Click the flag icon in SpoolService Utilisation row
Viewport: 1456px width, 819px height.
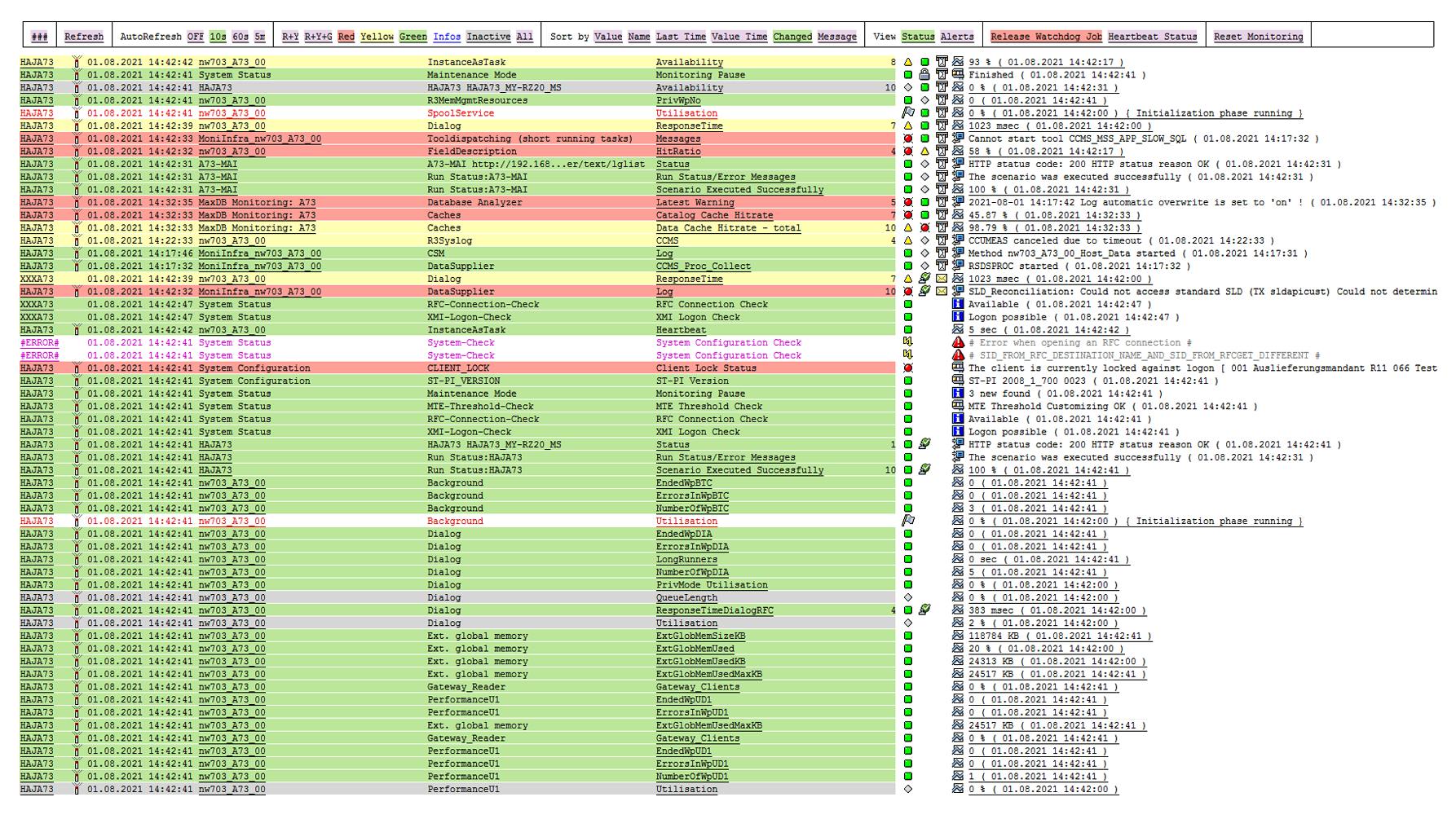click(x=908, y=113)
